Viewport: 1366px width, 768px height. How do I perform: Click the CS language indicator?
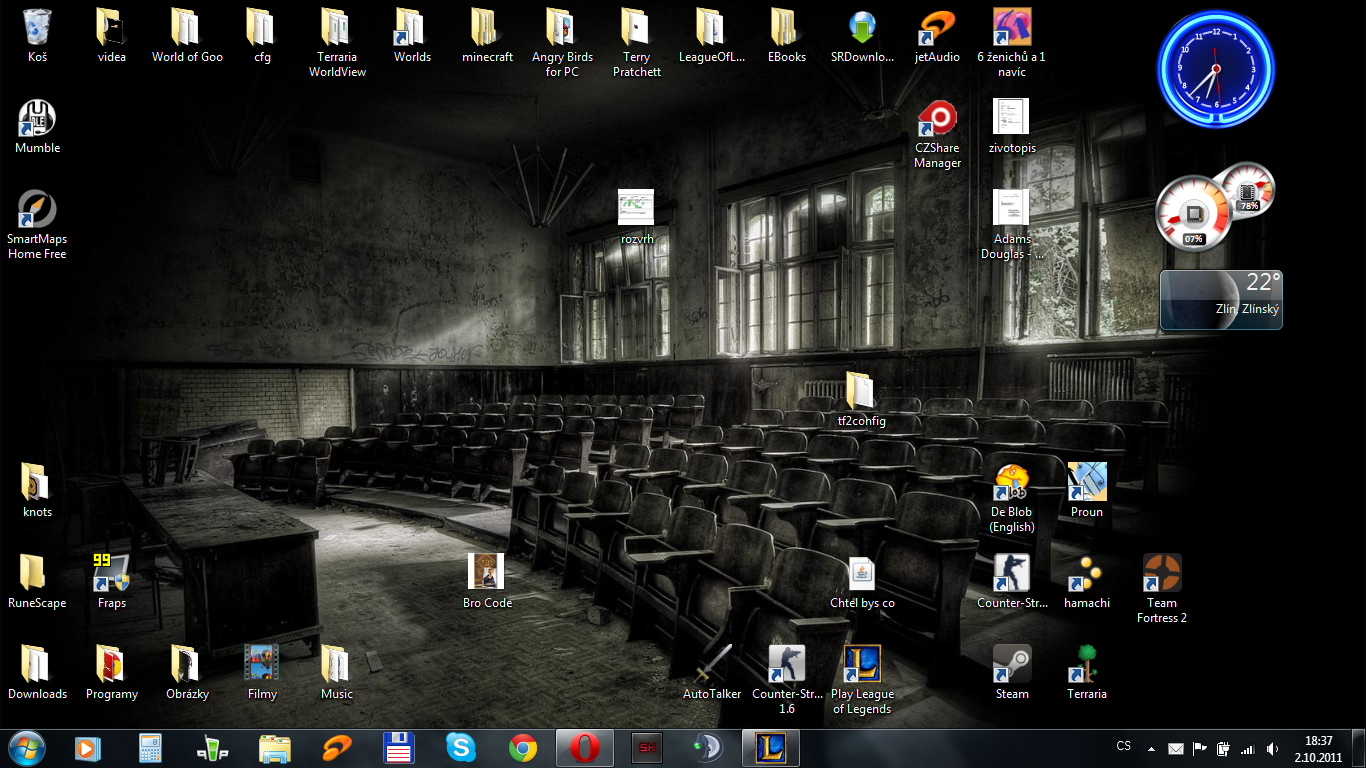[1123, 746]
